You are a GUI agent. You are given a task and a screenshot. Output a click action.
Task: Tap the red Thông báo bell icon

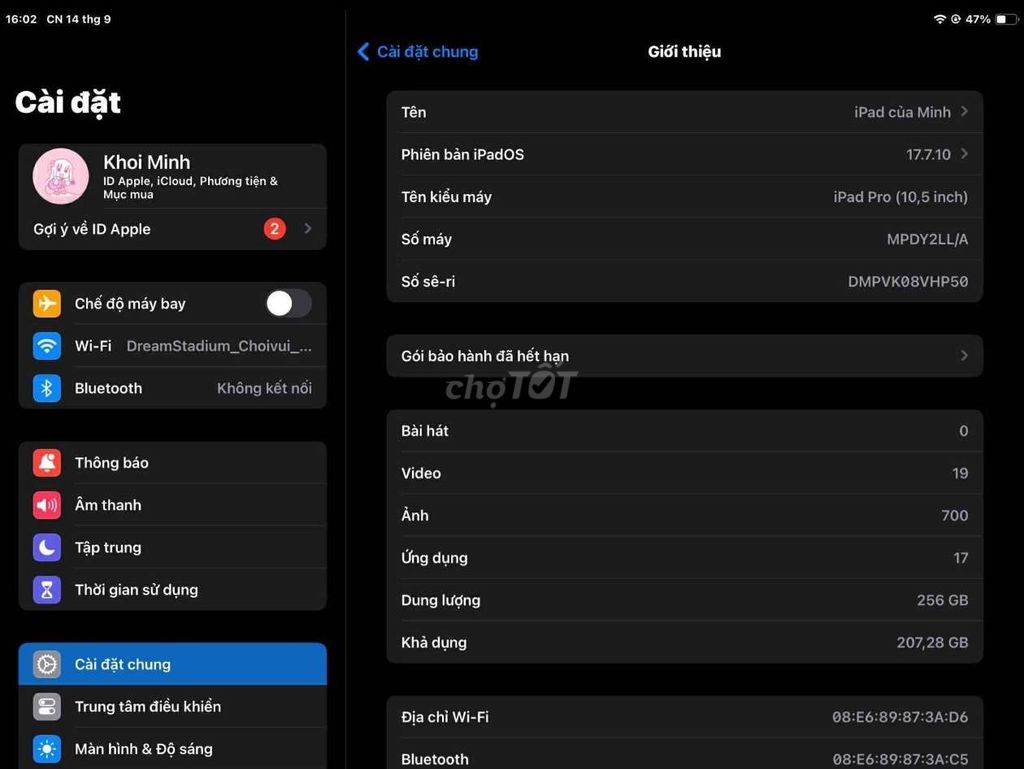pyautogui.click(x=47, y=463)
